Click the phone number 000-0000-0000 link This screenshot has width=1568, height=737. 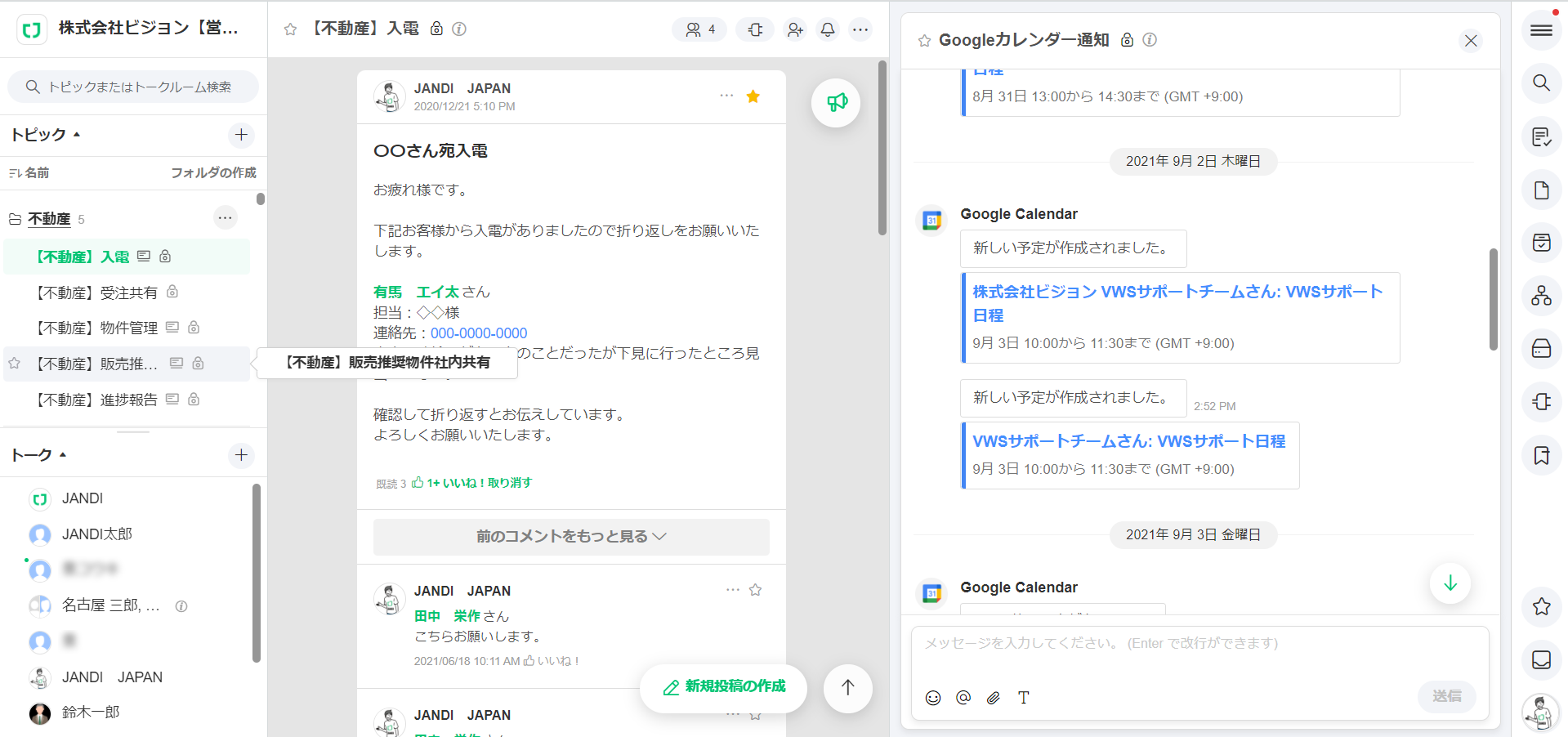click(479, 333)
